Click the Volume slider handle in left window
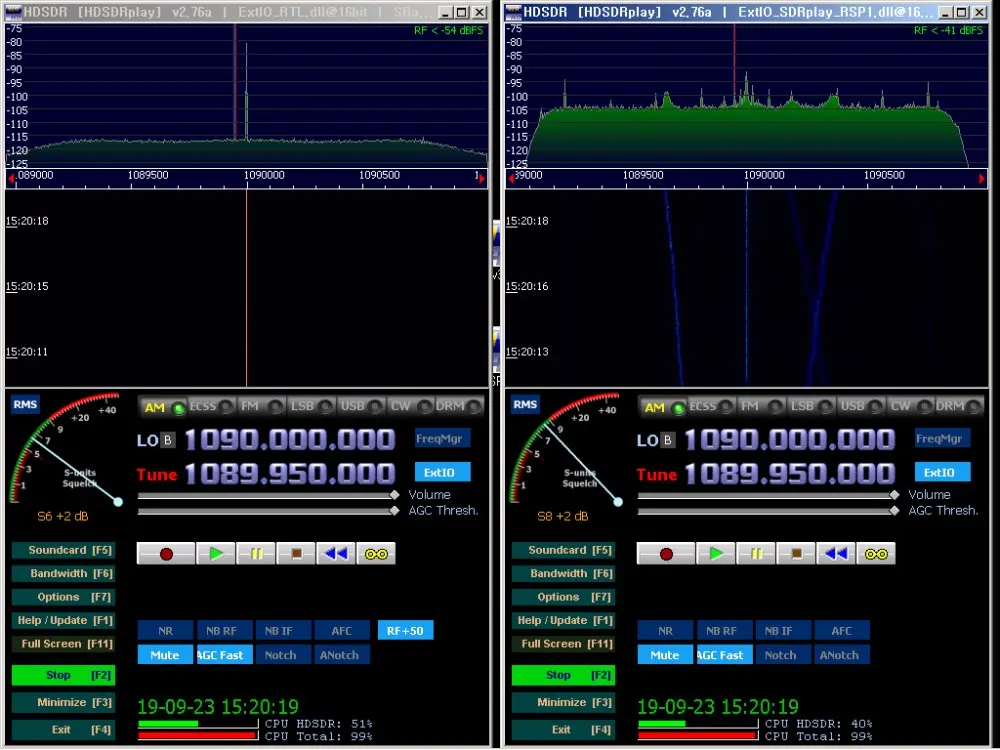 pos(395,495)
